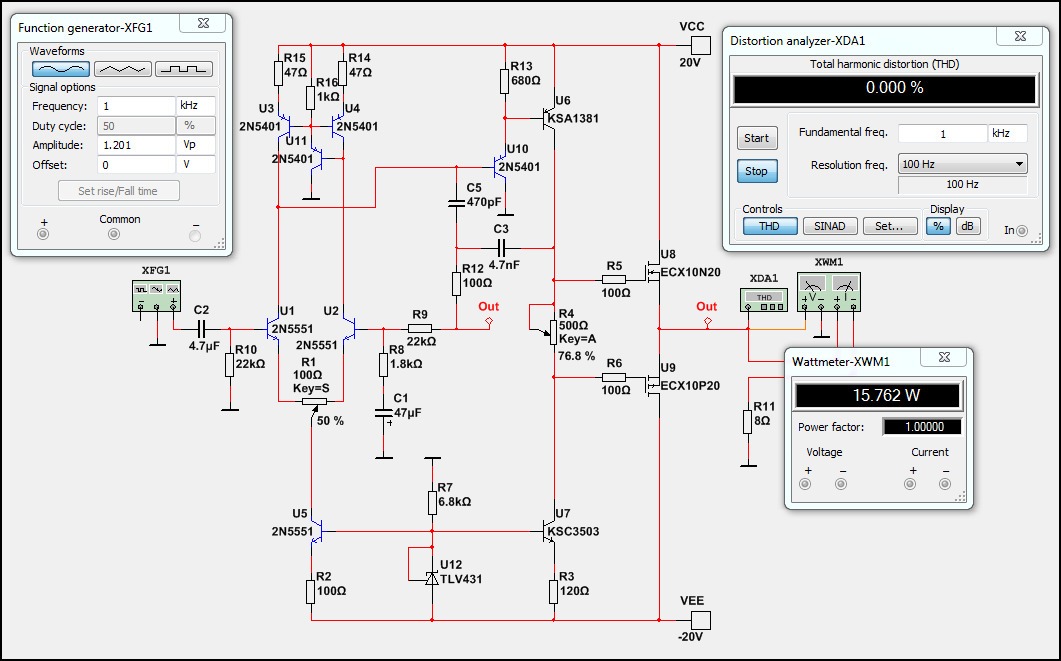Open the Offset V unit selector
Screen dimensions: 1061x661
point(196,164)
